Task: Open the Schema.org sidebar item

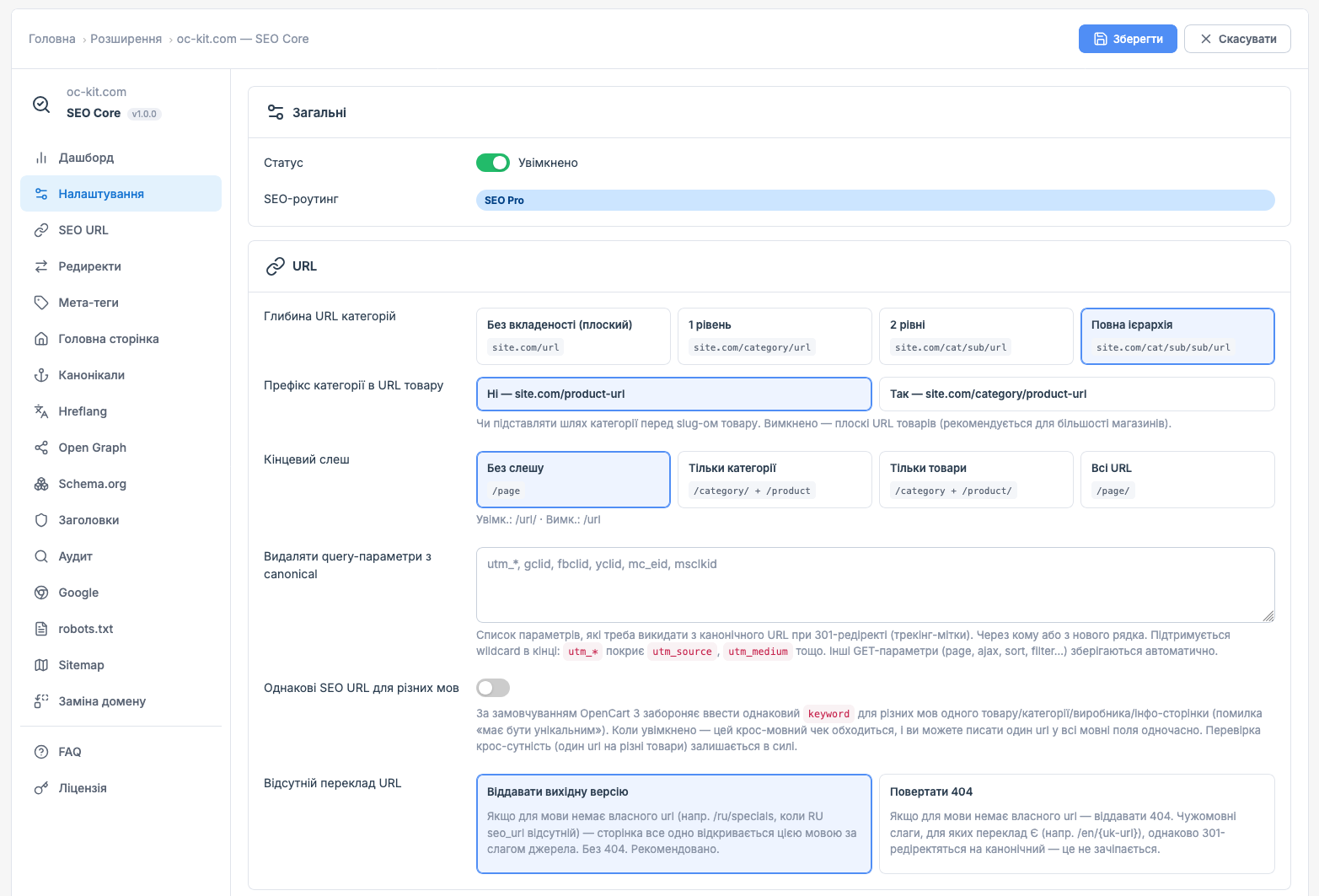Action: [121, 484]
